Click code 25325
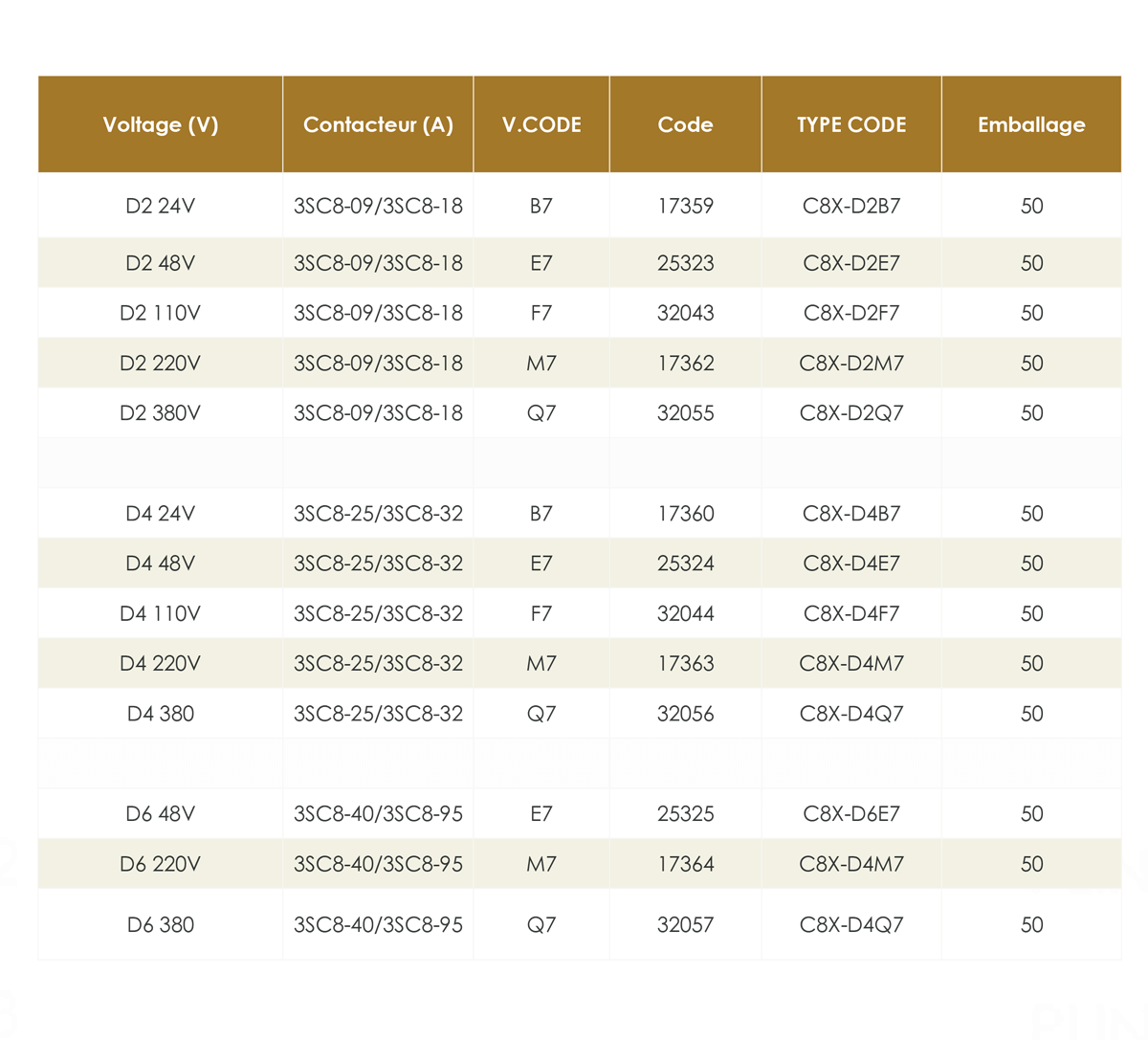Image resolution: width=1148 pixels, height=1040 pixels. (685, 814)
